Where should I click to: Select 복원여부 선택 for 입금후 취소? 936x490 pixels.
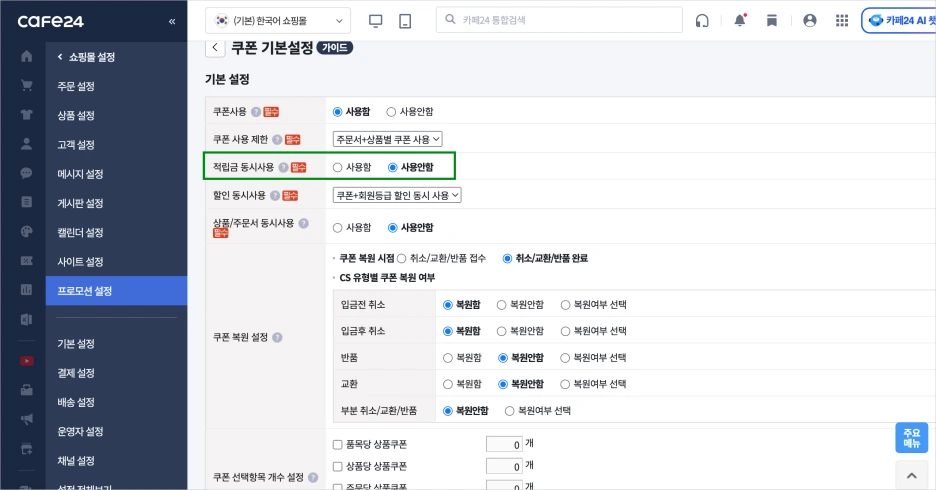[x=565, y=331]
